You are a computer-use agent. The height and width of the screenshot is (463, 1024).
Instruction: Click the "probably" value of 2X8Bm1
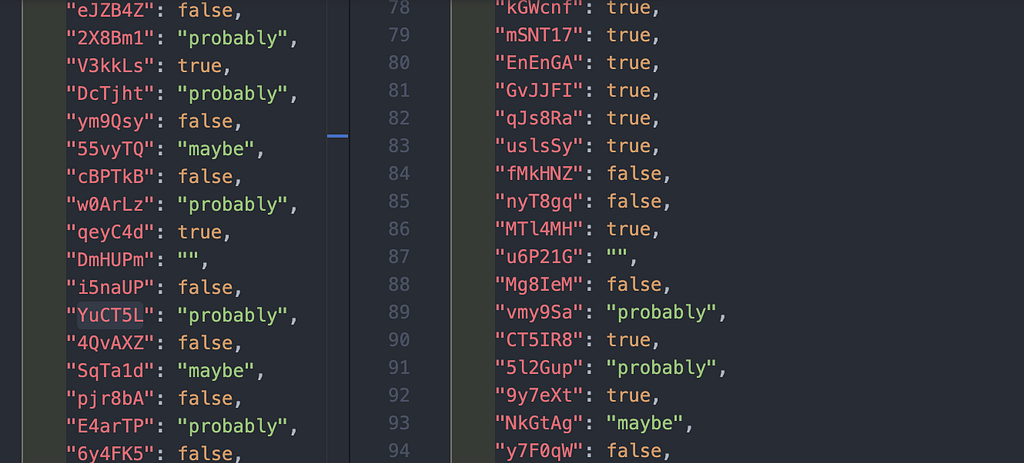coord(232,39)
